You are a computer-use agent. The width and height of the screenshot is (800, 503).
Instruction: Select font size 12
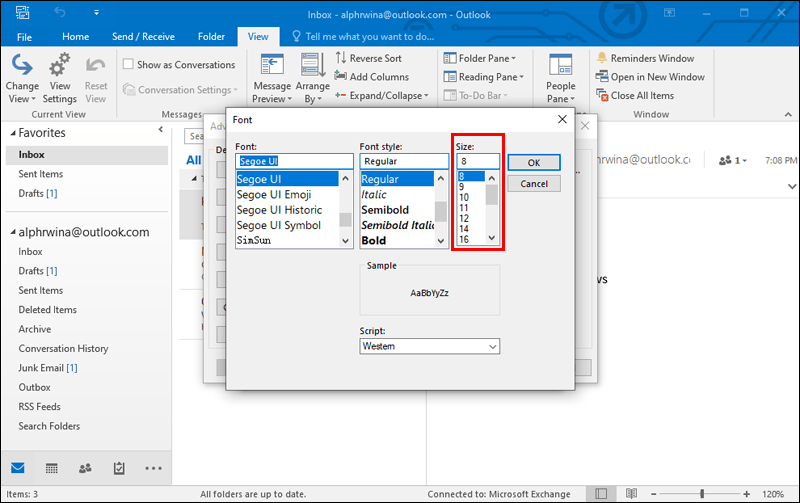click(471, 218)
